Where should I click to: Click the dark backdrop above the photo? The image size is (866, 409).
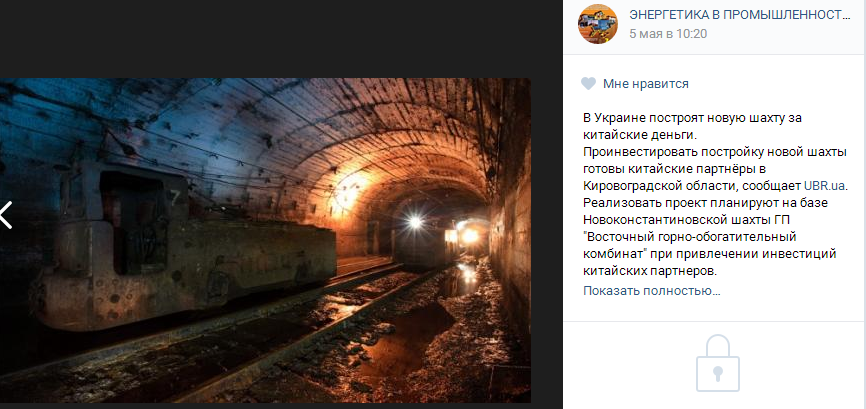coord(265,39)
